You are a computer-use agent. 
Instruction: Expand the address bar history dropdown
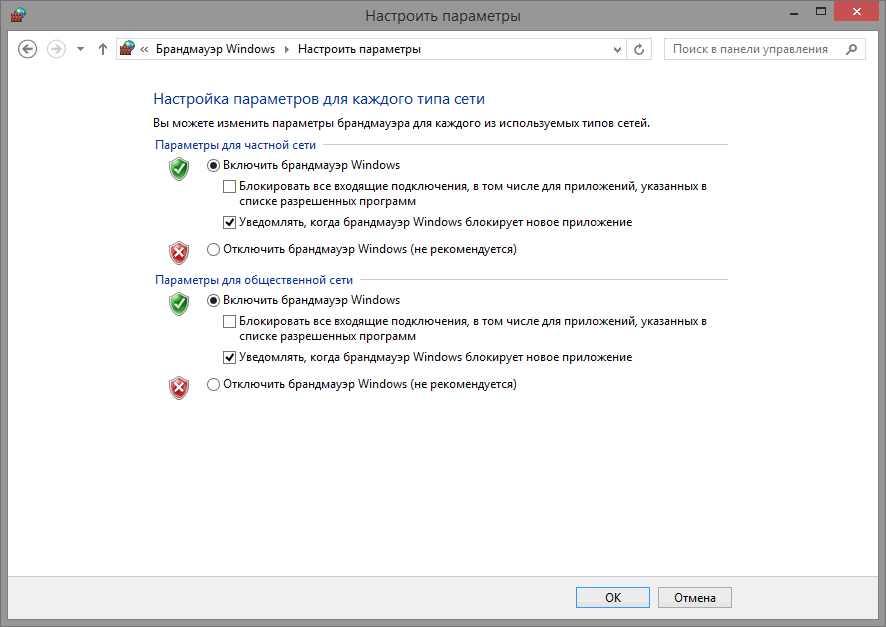(x=616, y=49)
